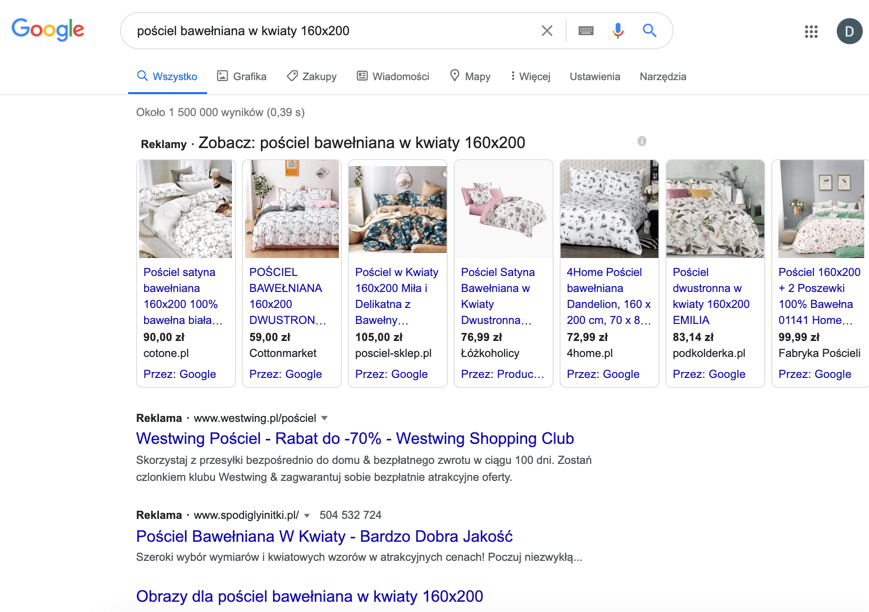Open the Mapy tab
869x612 pixels.
pyautogui.click(x=470, y=76)
